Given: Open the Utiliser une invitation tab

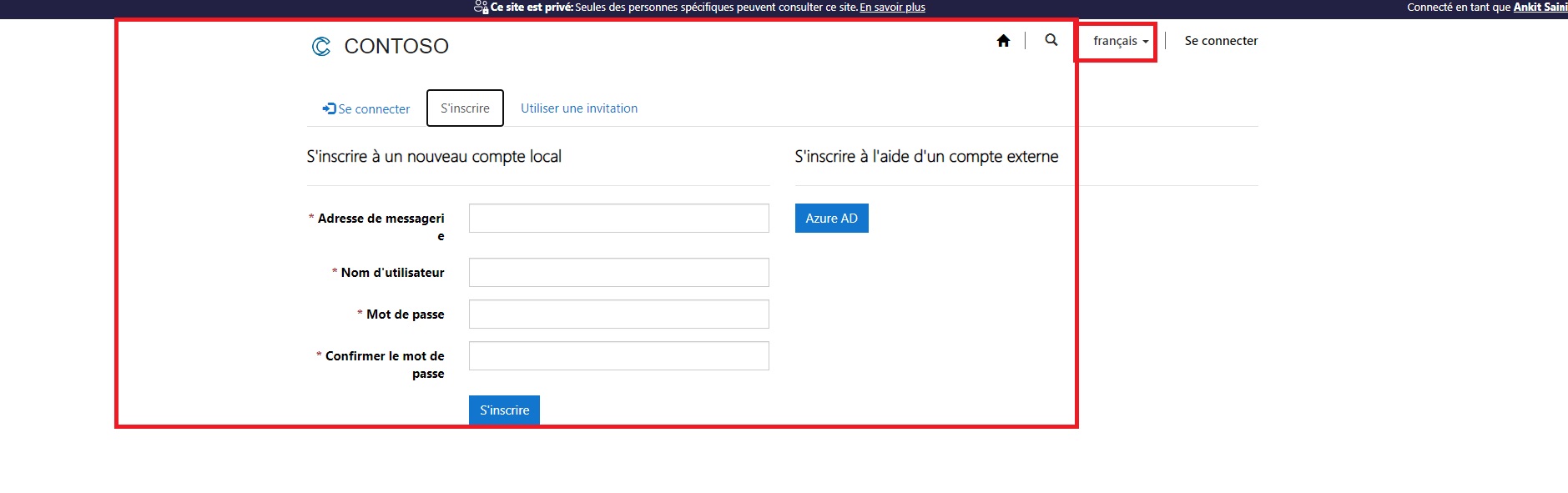Looking at the screenshot, I should tap(578, 108).
